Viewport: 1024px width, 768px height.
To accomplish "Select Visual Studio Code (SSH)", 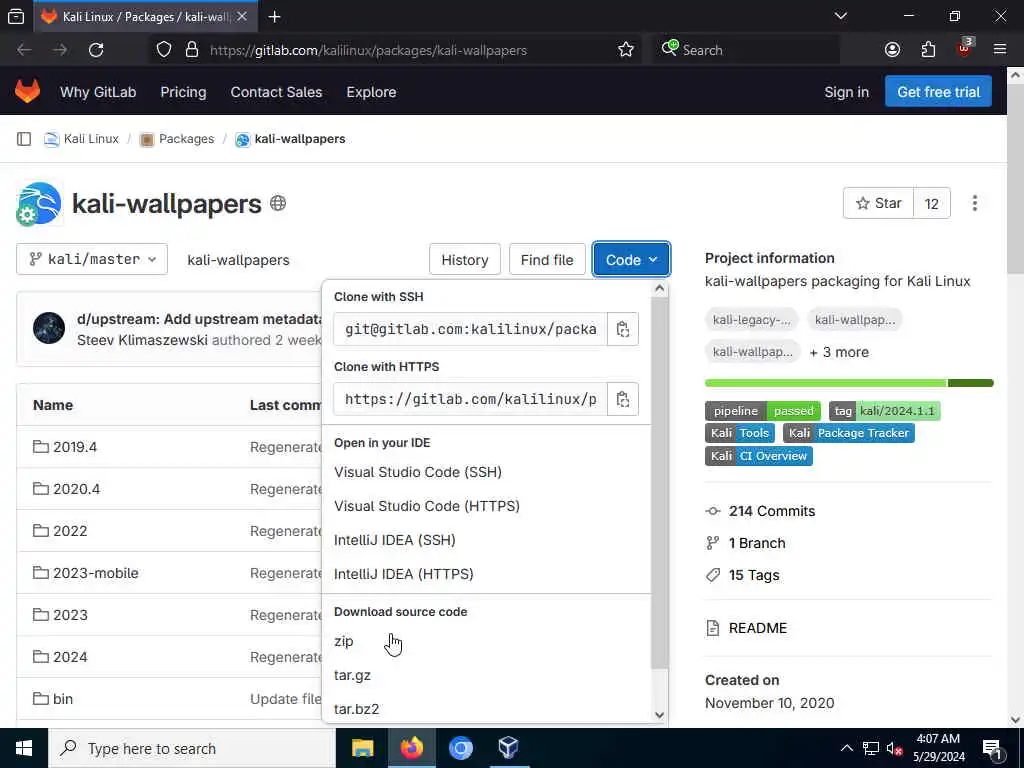I will (418, 472).
